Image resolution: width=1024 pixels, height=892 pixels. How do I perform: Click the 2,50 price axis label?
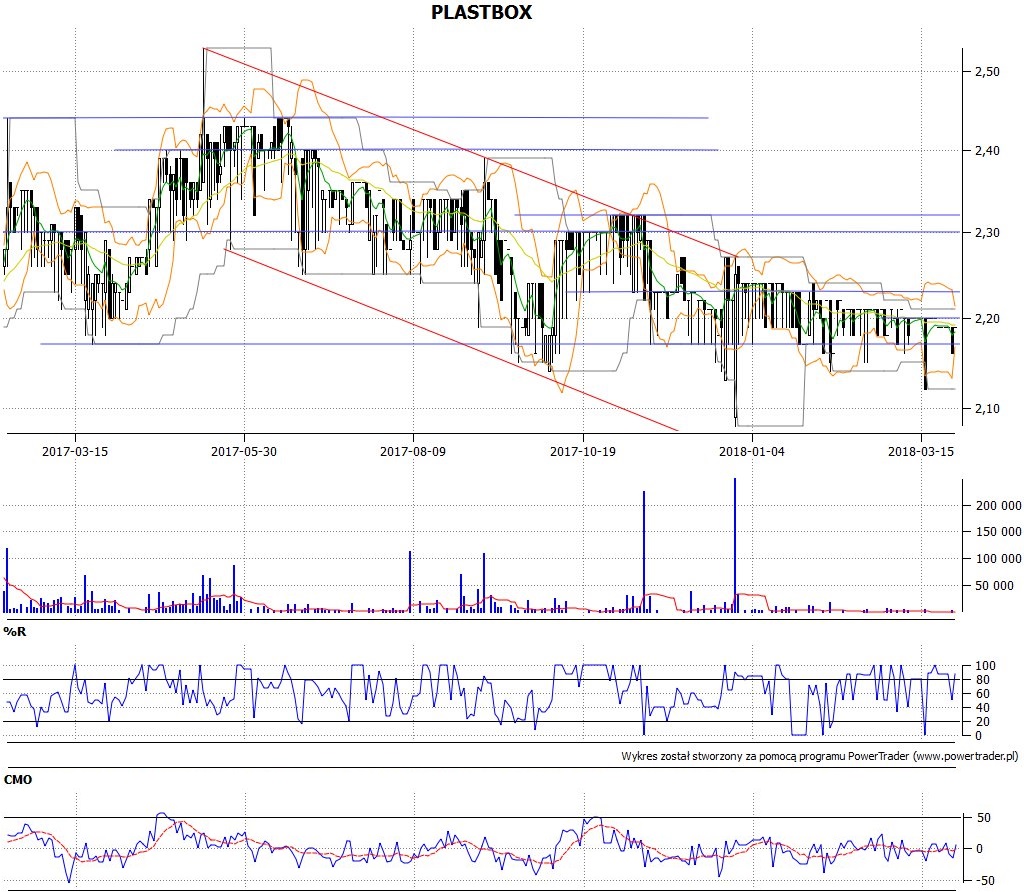click(987, 71)
